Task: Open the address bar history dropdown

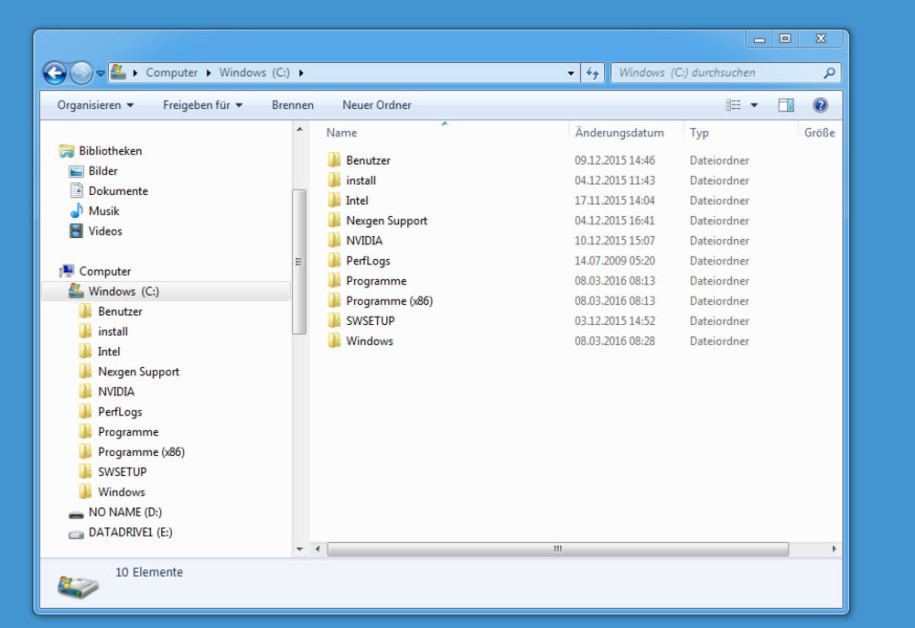Action: 571,73
